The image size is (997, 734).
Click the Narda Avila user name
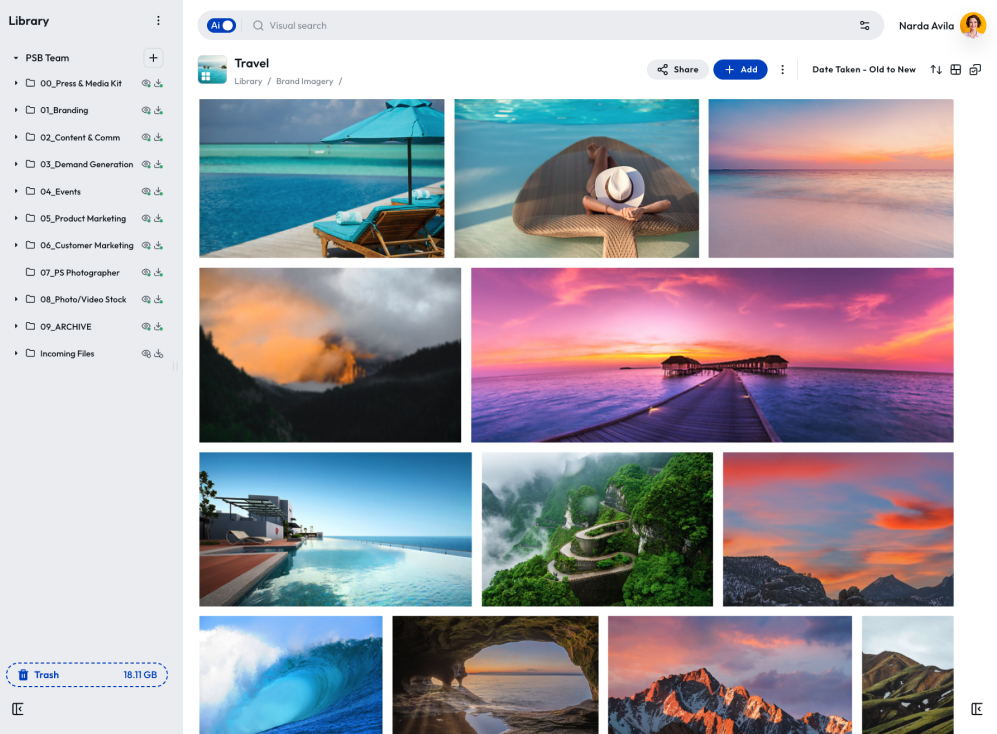click(x=926, y=25)
